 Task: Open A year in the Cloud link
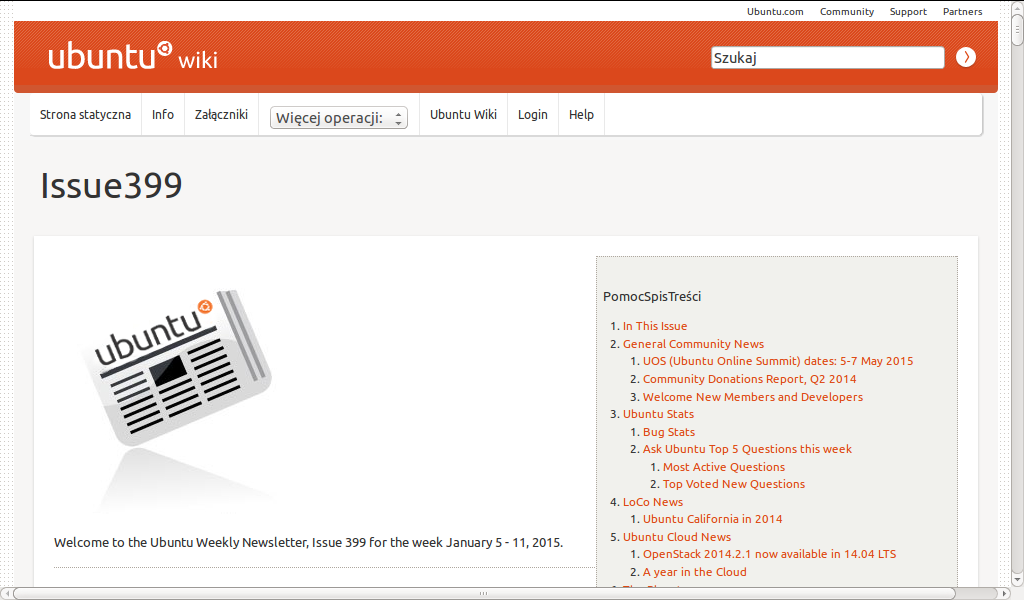pos(694,573)
